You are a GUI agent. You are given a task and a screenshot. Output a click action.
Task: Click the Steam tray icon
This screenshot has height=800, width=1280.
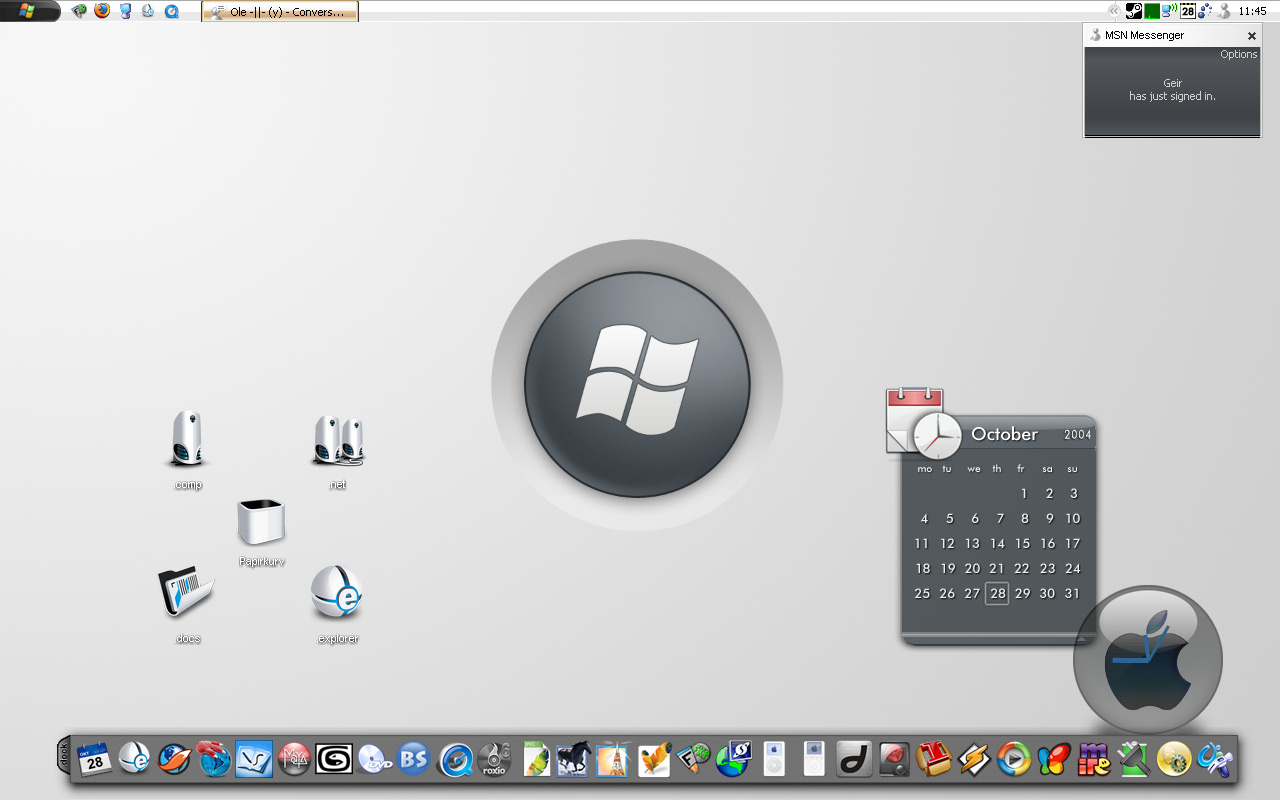click(1134, 11)
